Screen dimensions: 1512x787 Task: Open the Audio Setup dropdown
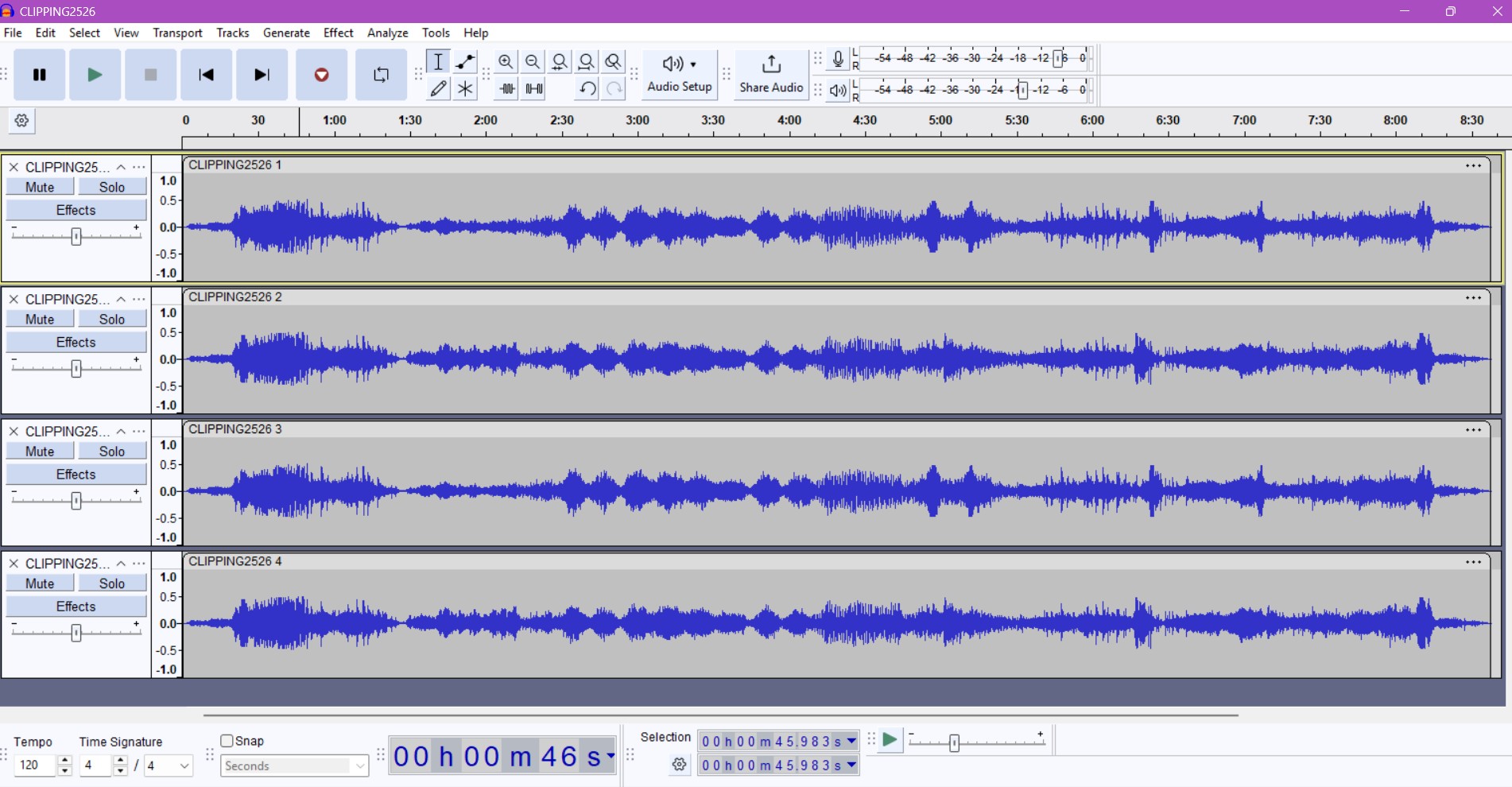tap(680, 75)
